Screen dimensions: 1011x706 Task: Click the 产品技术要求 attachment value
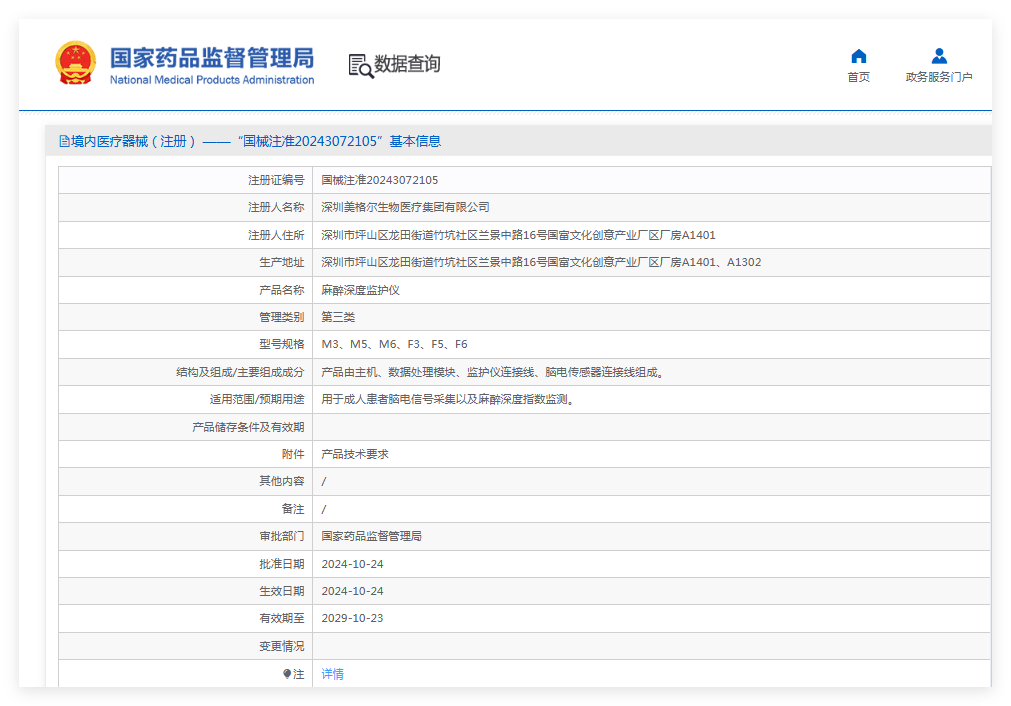(x=355, y=454)
